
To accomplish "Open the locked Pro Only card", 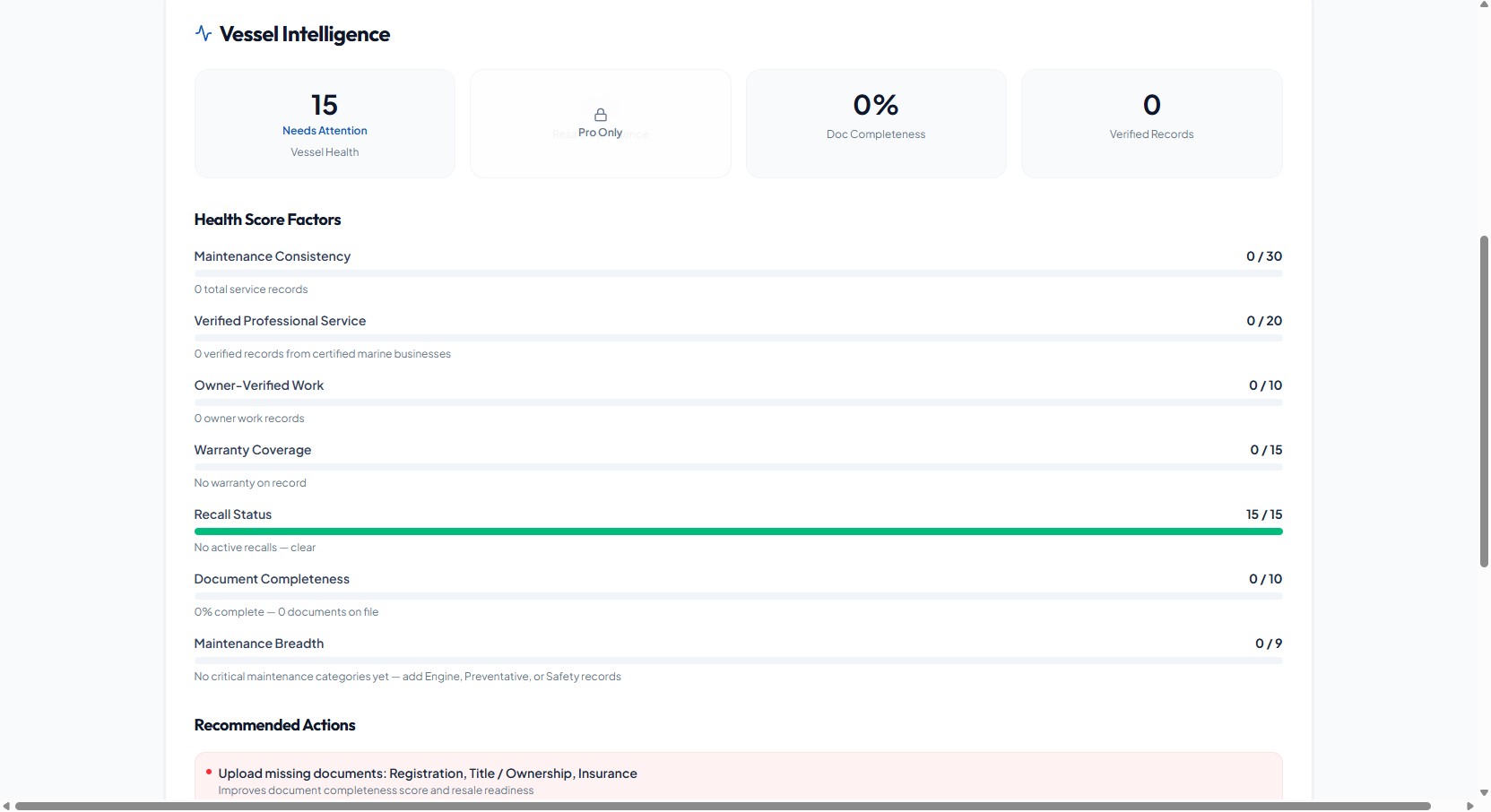I will pyautogui.click(x=601, y=124).
